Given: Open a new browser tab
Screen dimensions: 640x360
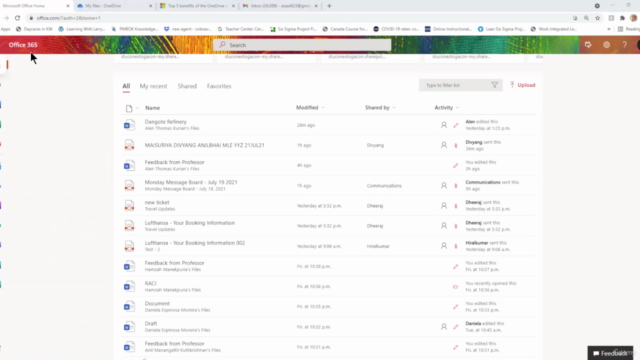Looking at the screenshot, I should pyautogui.click(x=329, y=6).
